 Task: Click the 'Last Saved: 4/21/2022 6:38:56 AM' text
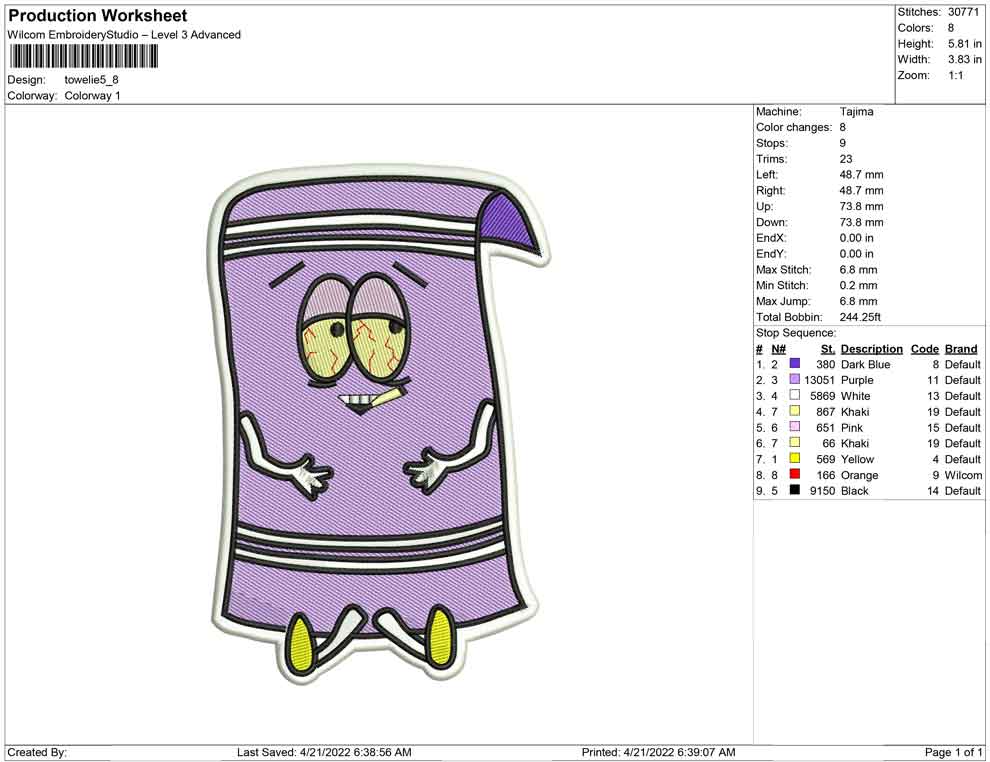click(x=325, y=752)
